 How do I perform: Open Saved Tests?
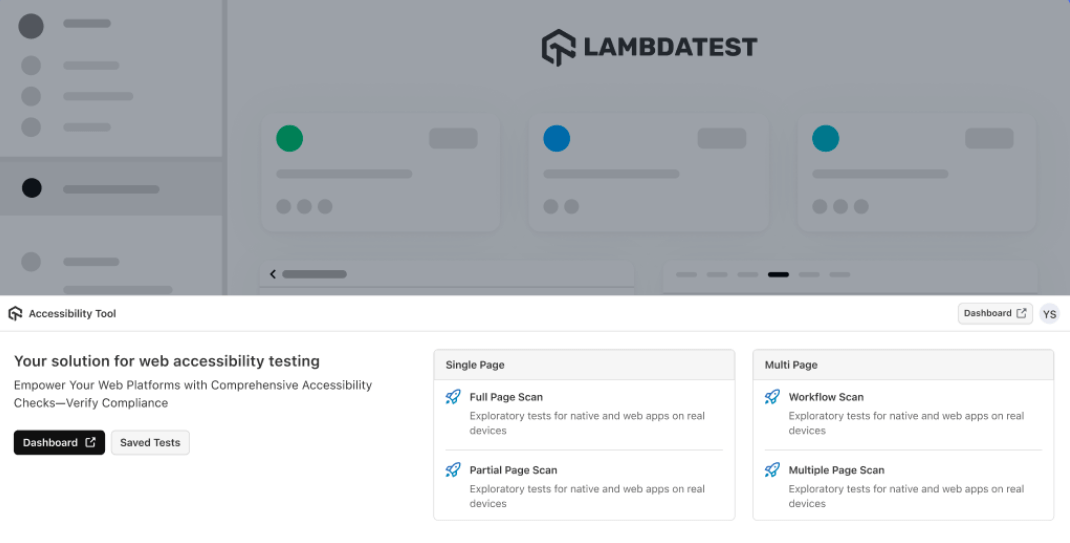[150, 443]
